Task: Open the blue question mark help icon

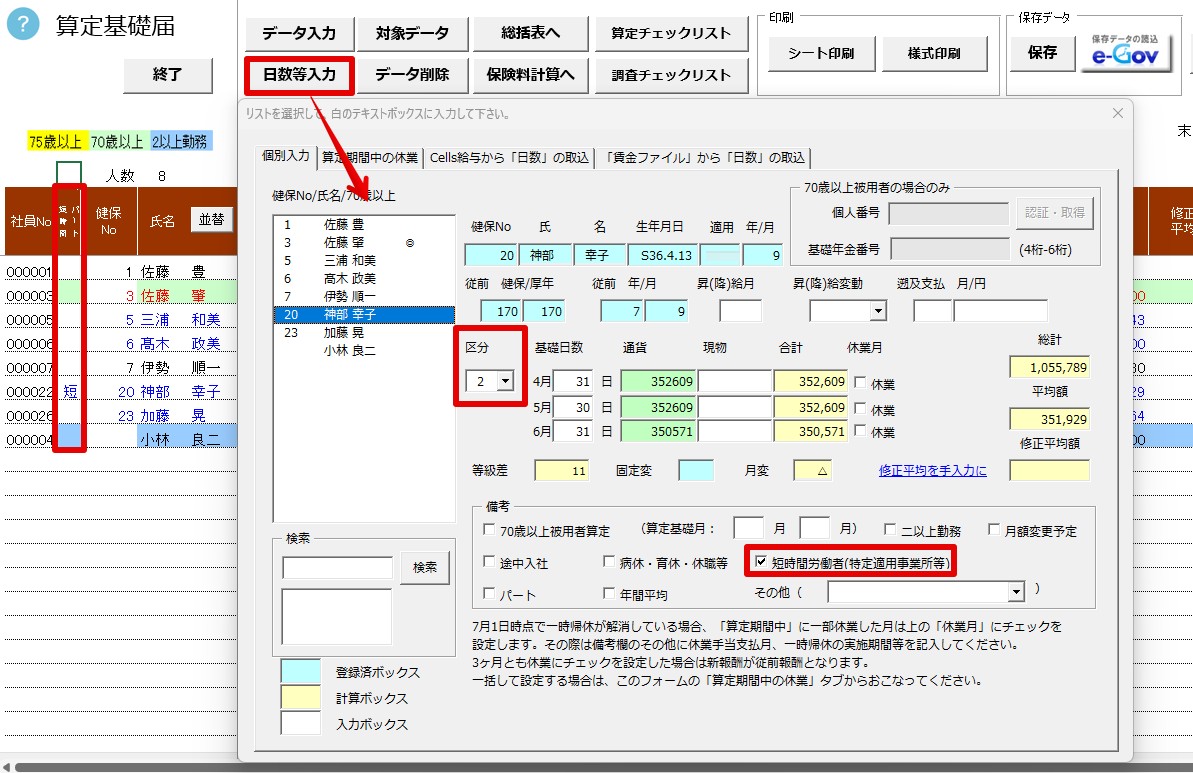Action: pos(23,24)
